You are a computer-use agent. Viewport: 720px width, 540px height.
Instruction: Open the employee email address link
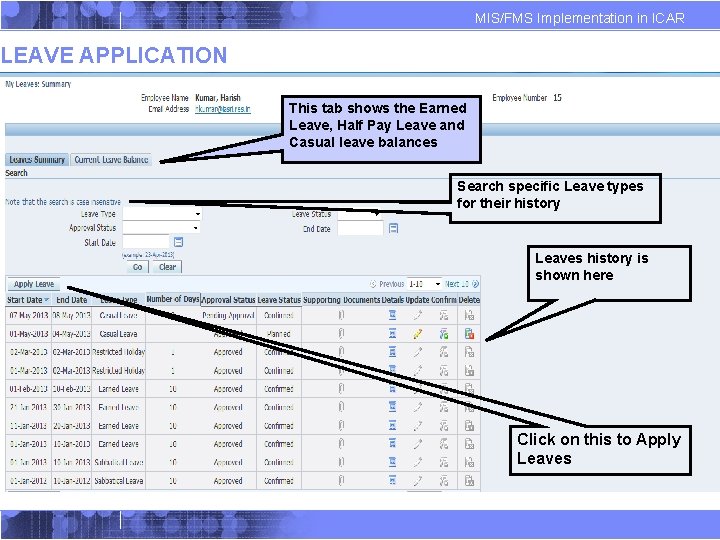click(x=223, y=109)
